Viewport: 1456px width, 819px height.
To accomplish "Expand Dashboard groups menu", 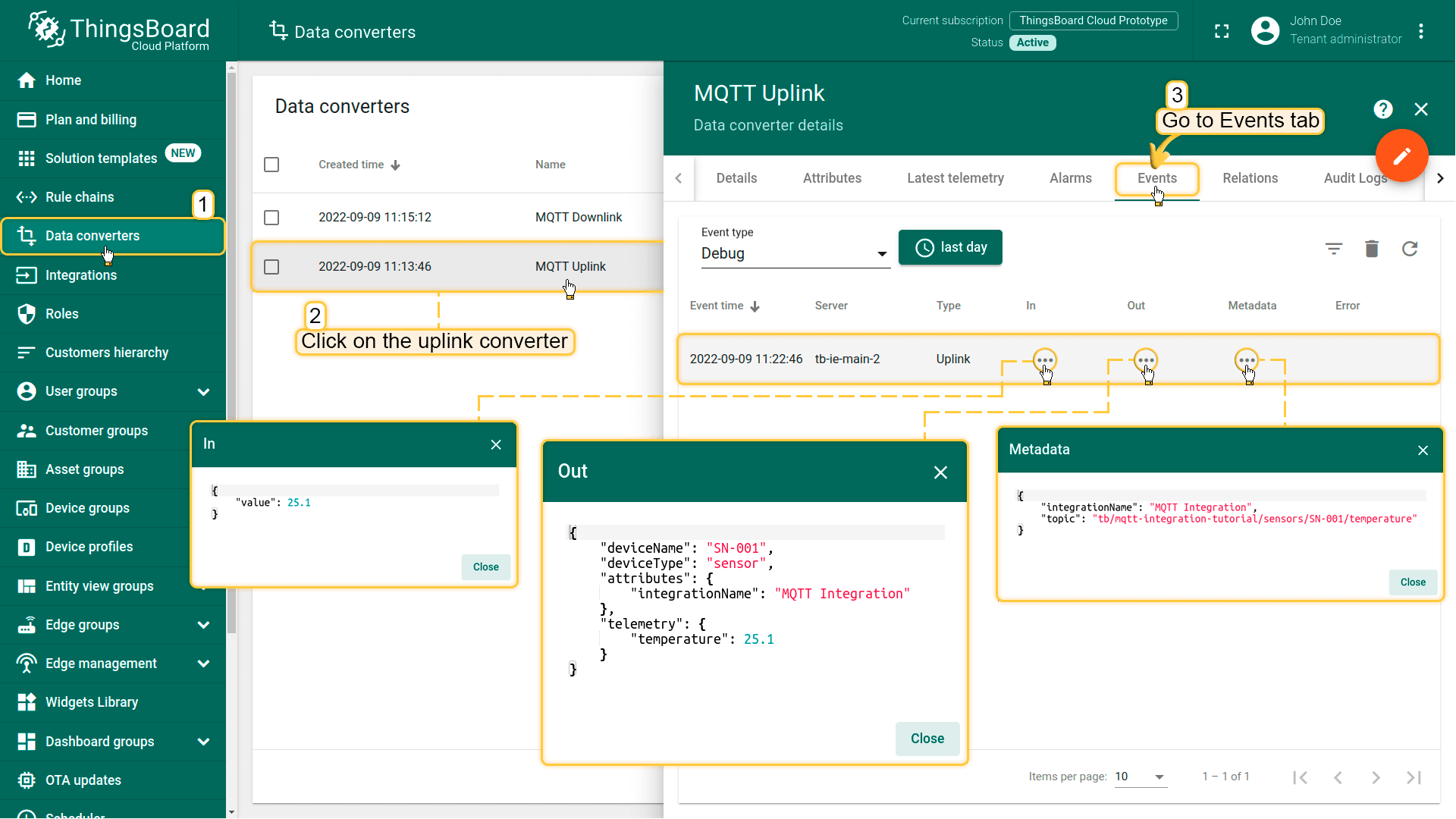I will click(x=203, y=742).
